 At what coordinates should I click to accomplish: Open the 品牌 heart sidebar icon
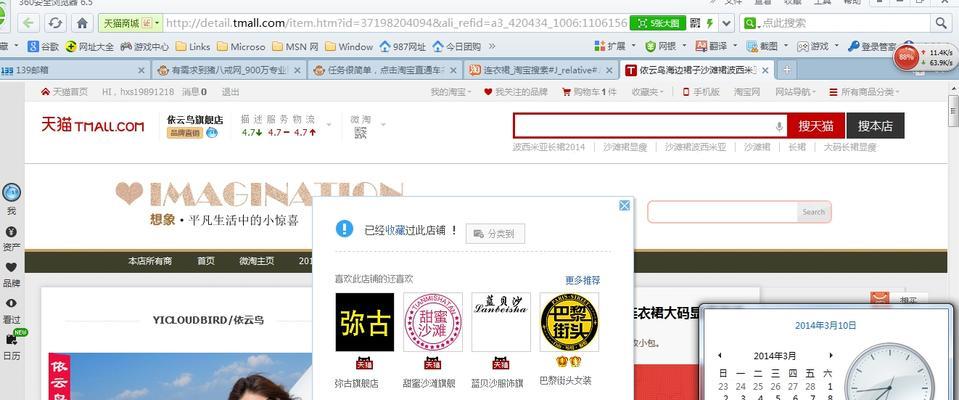point(12,267)
